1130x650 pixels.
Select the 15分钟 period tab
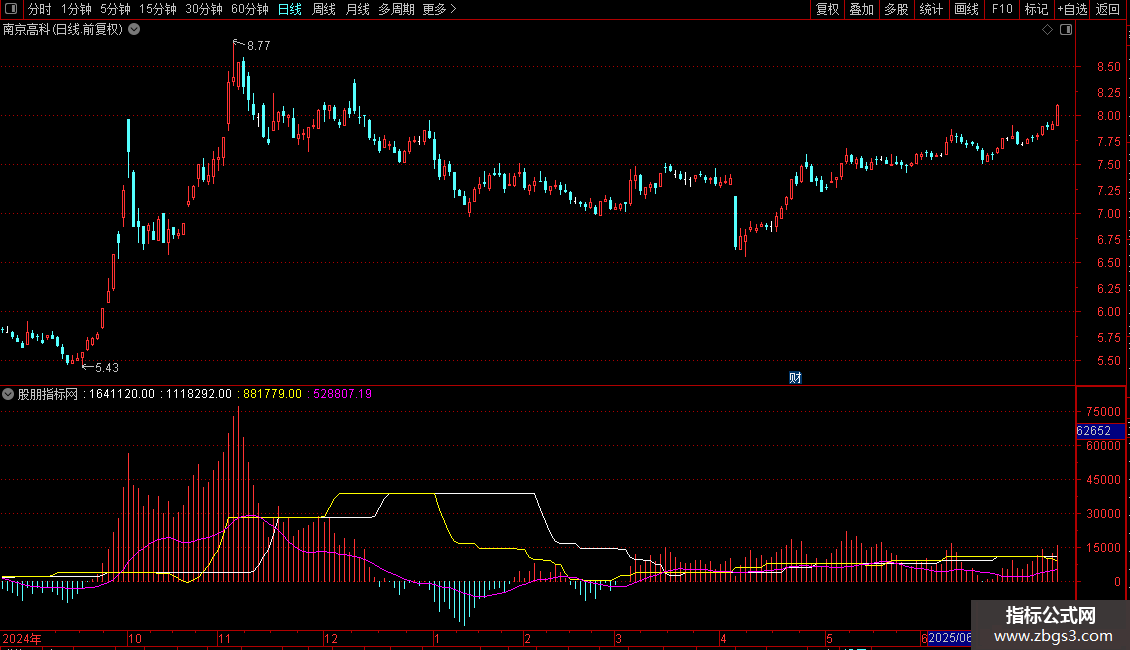pos(158,9)
